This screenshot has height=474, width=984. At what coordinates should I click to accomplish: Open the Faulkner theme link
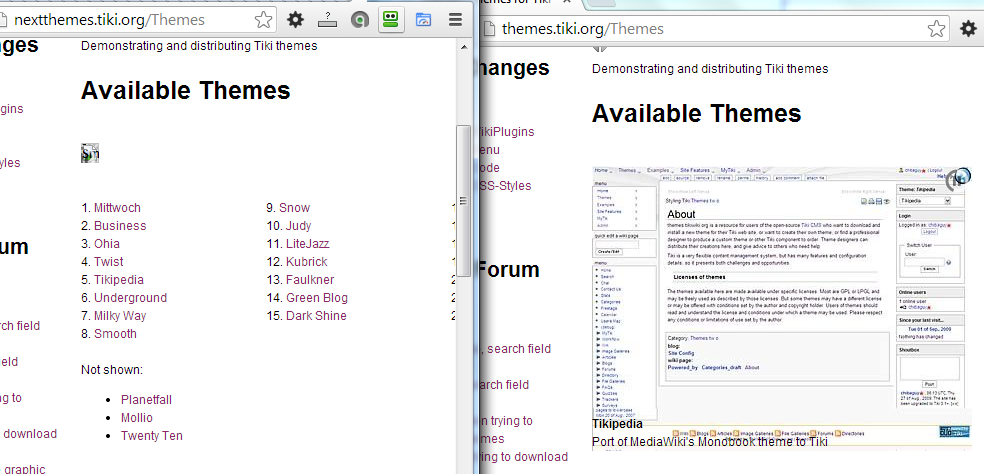point(310,280)
